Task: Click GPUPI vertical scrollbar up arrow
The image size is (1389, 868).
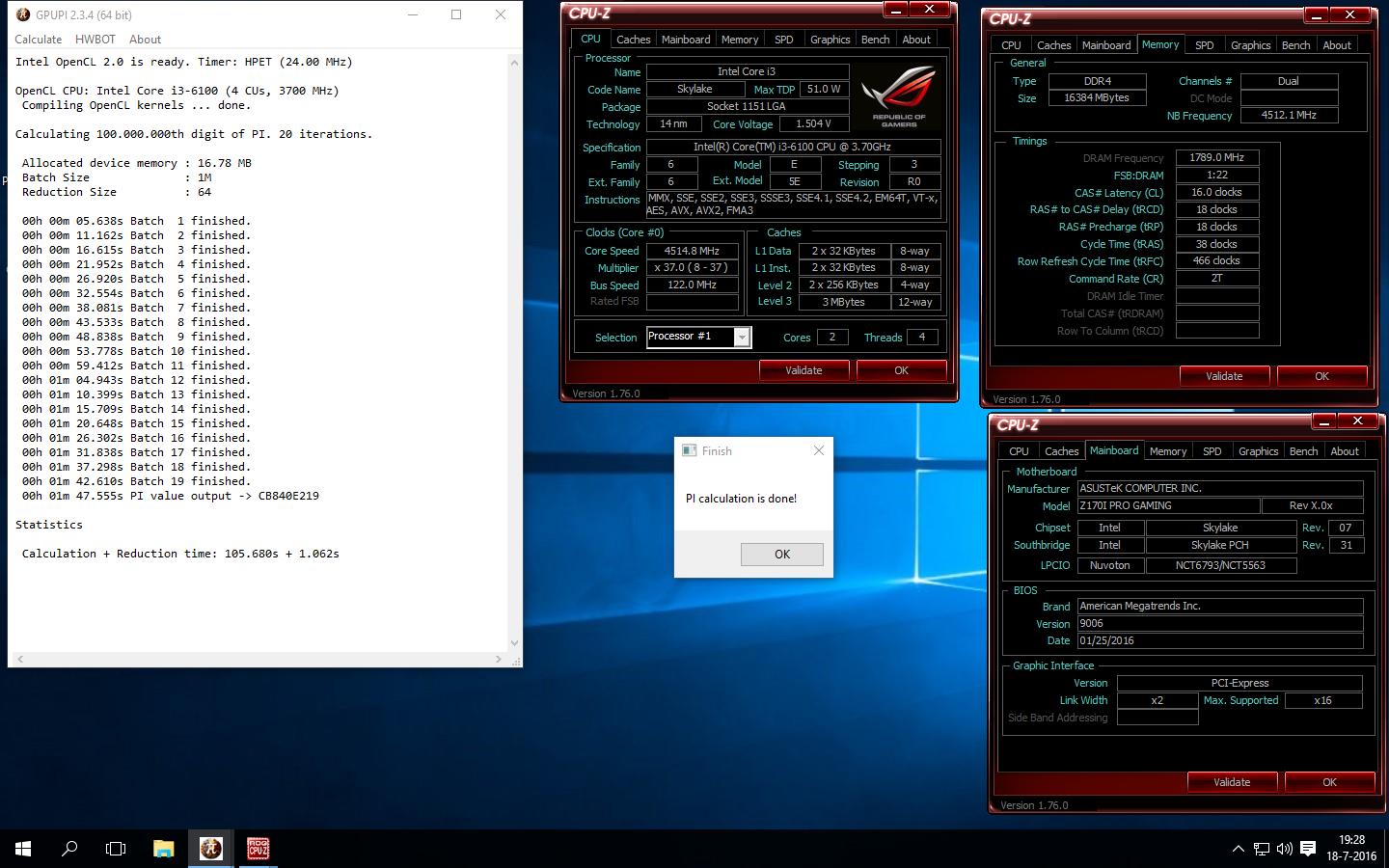Action: pos(514,63)
